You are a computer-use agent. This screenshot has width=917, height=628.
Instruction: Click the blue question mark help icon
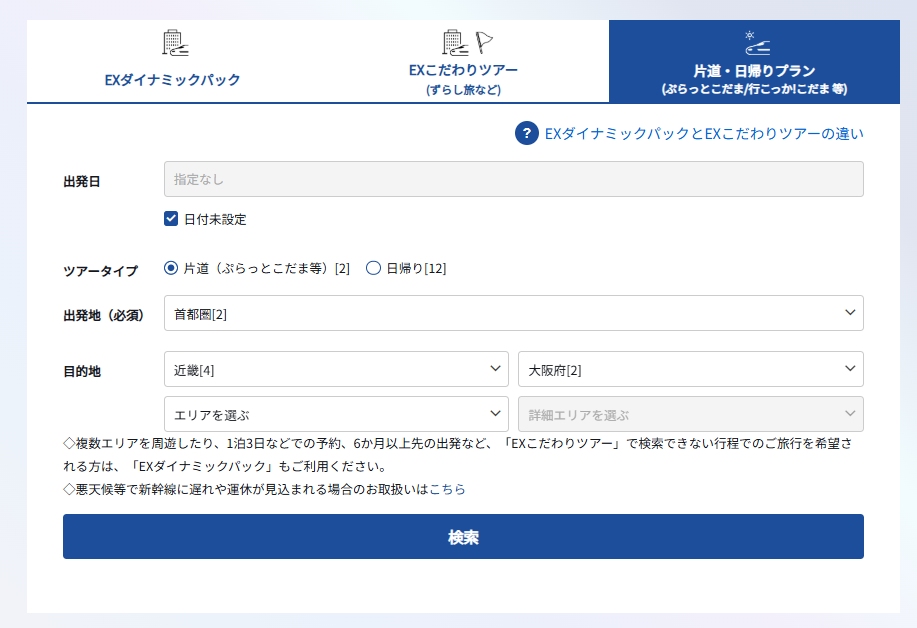point(526,133)
